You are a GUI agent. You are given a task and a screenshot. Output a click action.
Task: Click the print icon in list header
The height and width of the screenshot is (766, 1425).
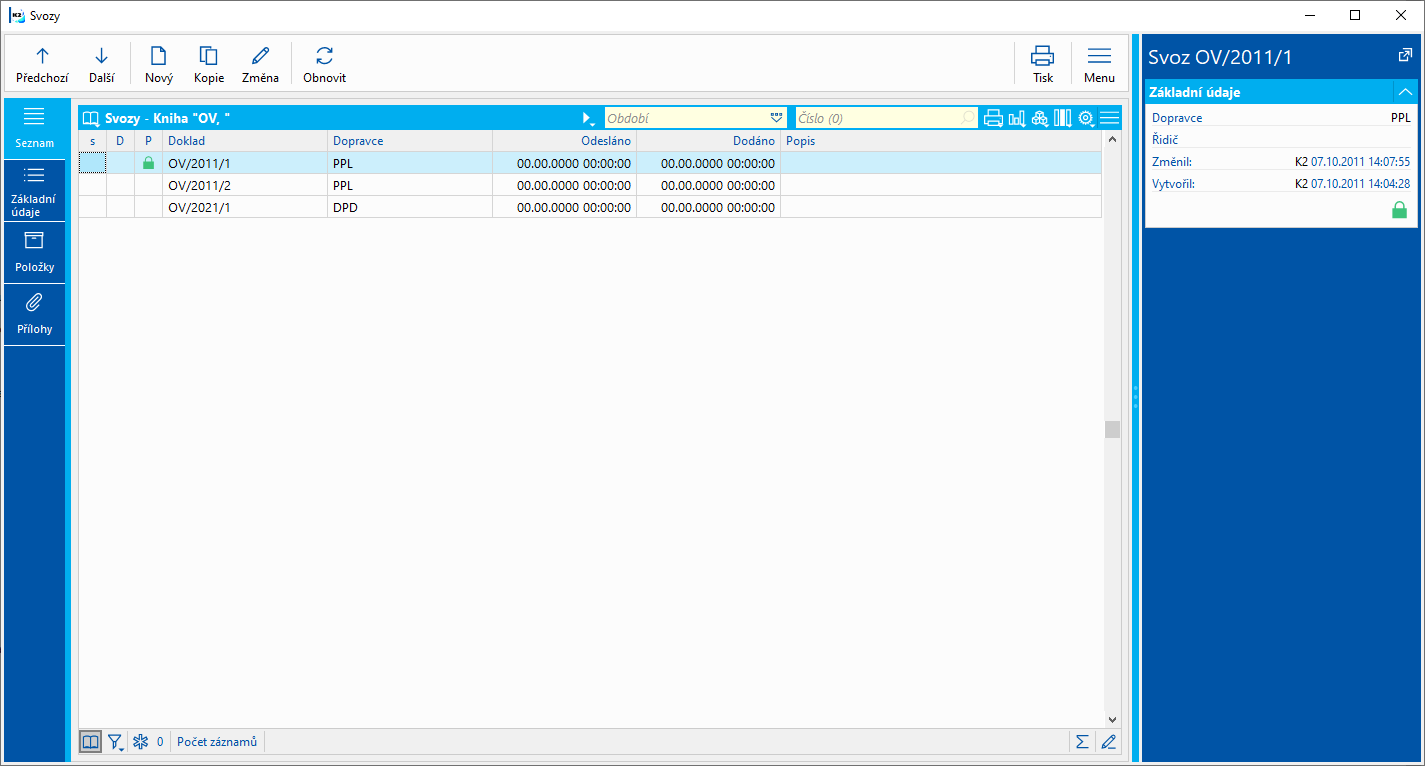(x=993, y=118)
